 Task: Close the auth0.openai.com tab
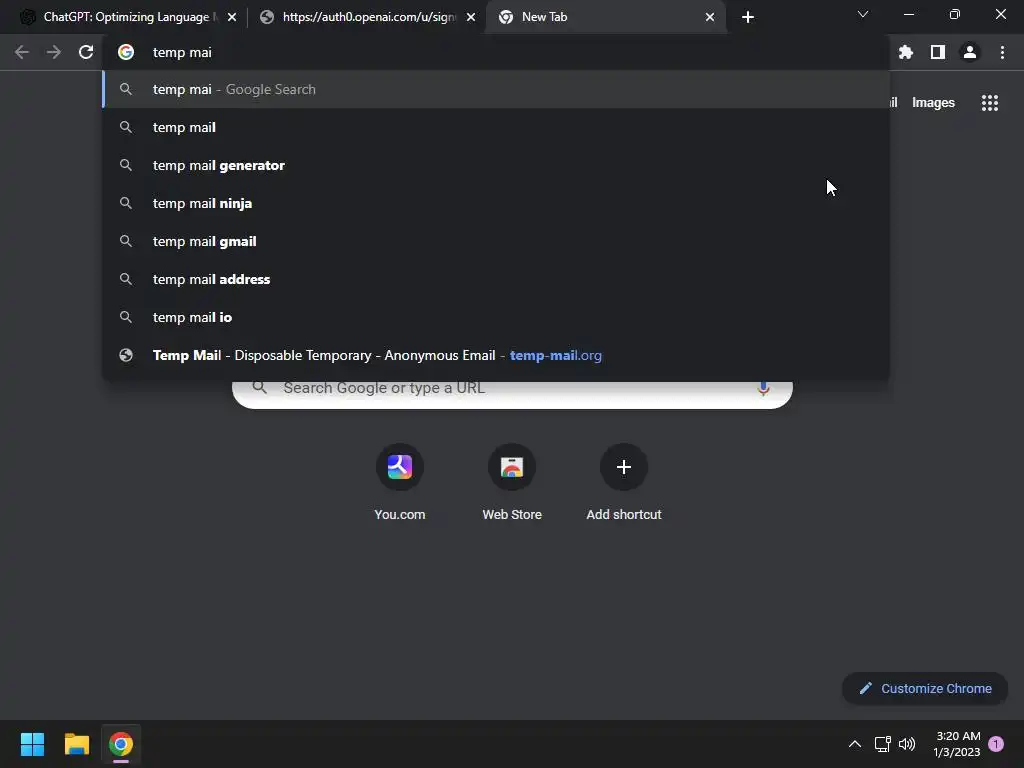click(471, 17)
